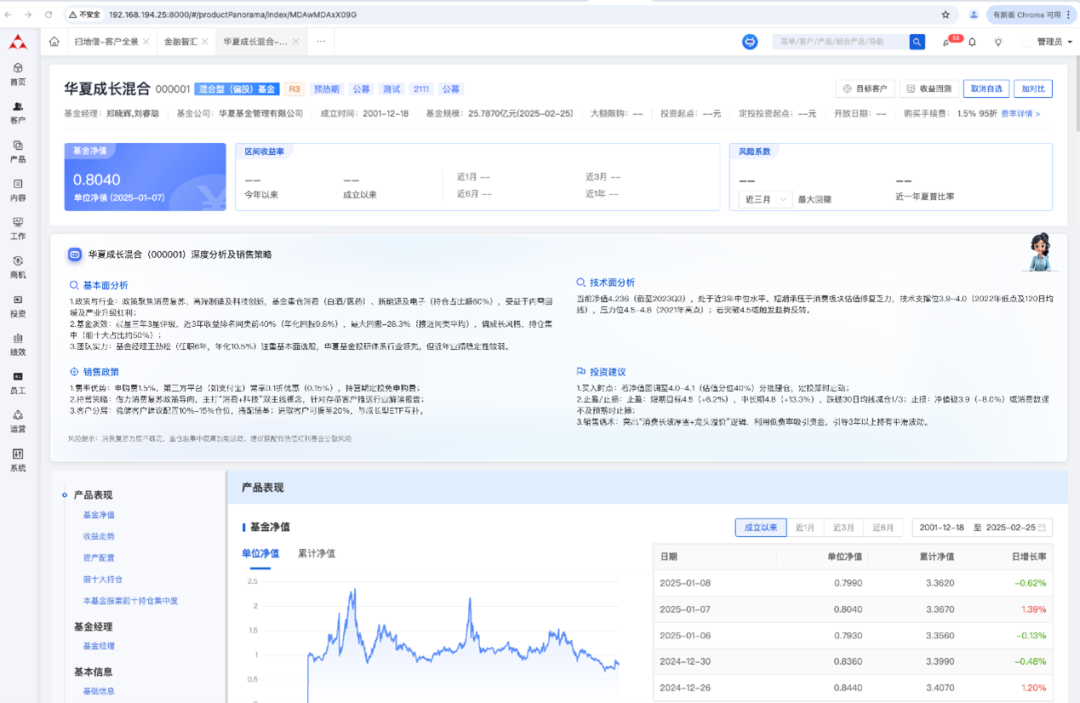Click the cartoon assistant avatar
The width and height of the screenshot is (1080, 703).
point(1039,252)
